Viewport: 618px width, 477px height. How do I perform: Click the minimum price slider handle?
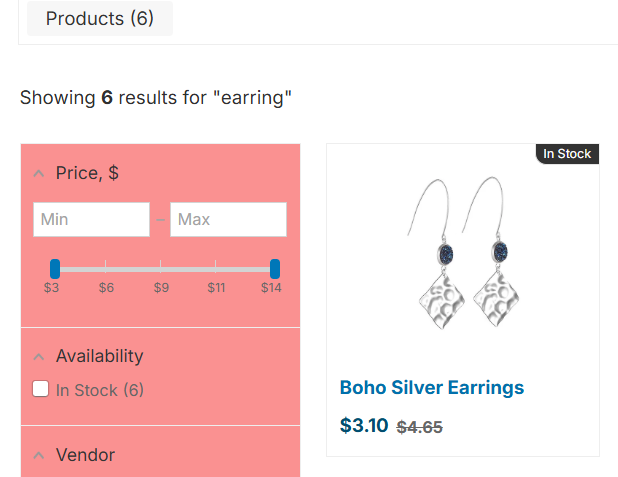[x=55, y=268]
